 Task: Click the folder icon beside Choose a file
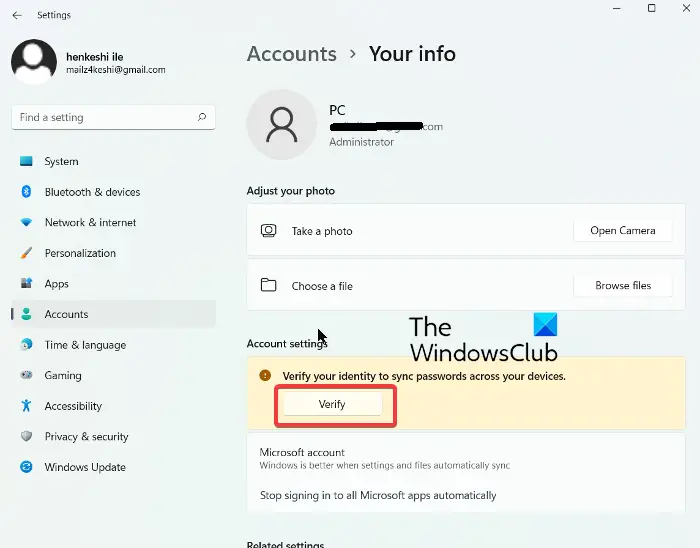coord(268,285)
